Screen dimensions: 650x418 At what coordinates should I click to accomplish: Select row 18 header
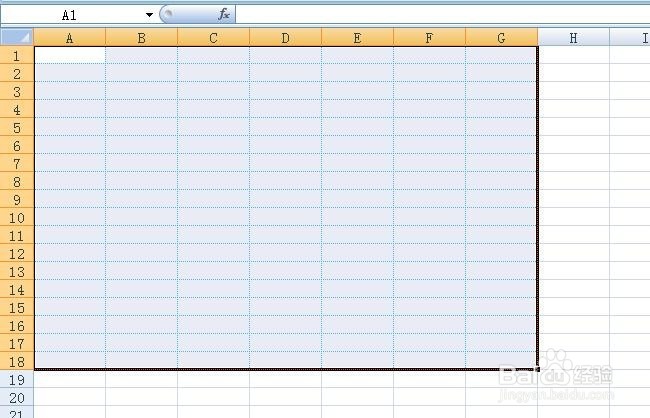pos(17,361)
